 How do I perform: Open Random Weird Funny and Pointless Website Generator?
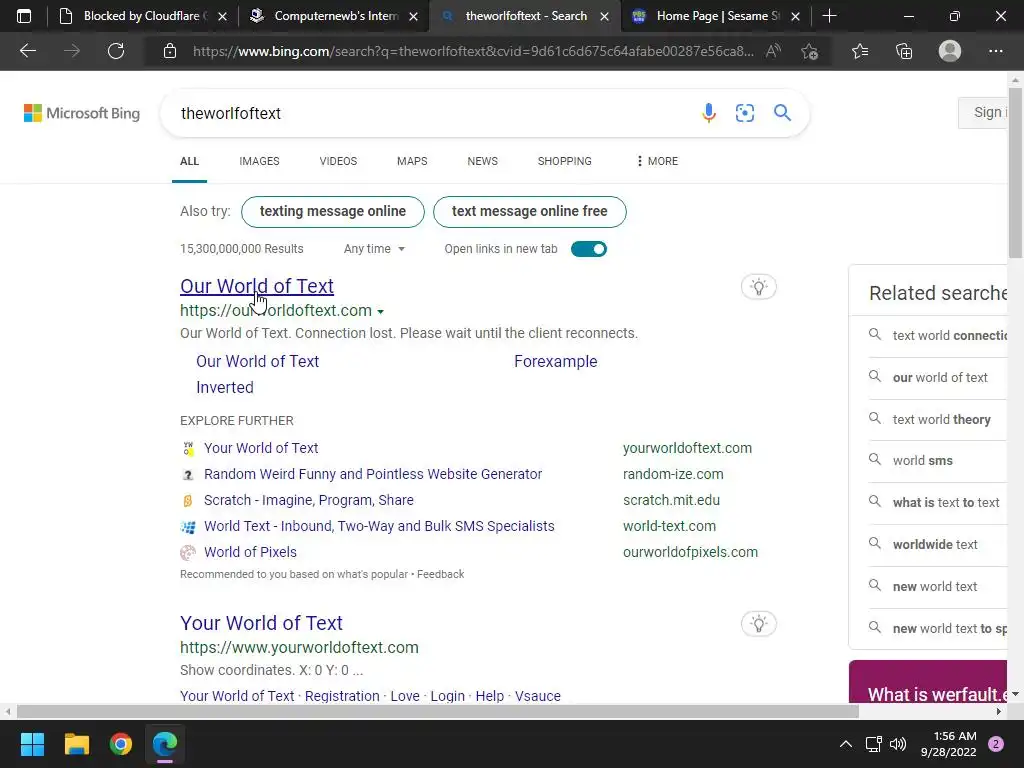click(373, 474)
